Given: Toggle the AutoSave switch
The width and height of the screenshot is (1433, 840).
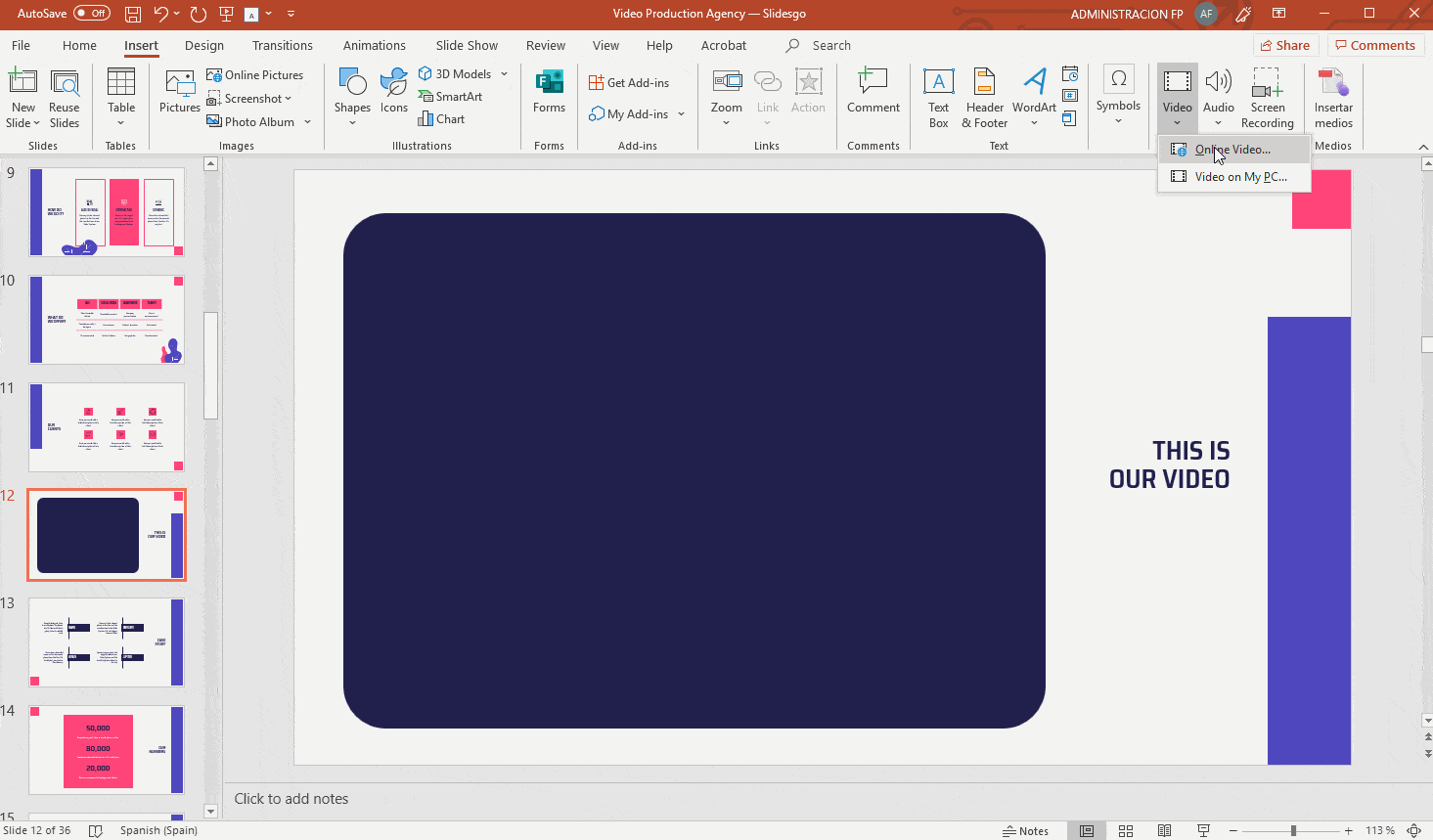Looking at the screenshot, I should click(92, 14).
